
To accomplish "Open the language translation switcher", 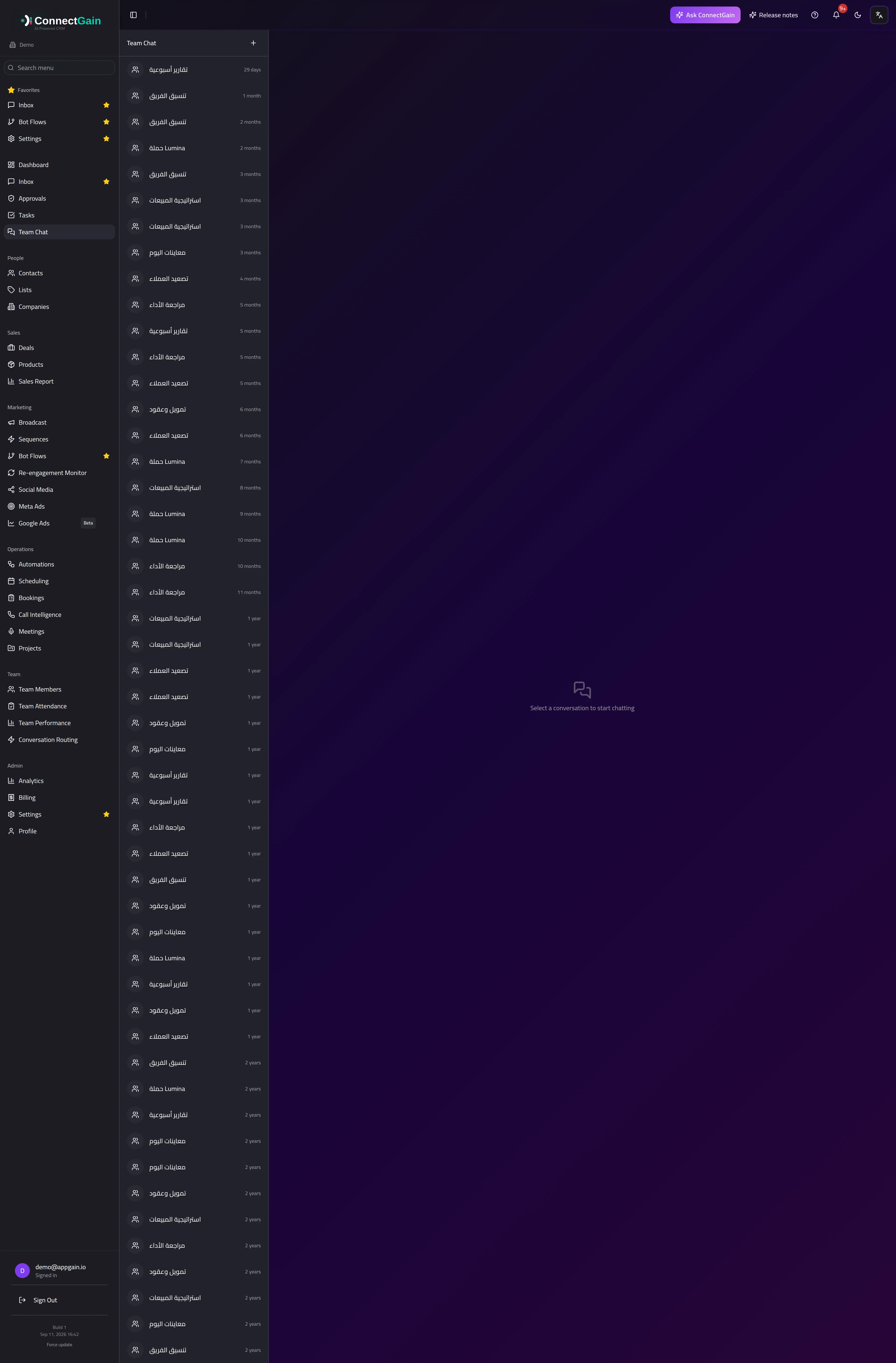I will pyautogui.click(x=879, y=15).
